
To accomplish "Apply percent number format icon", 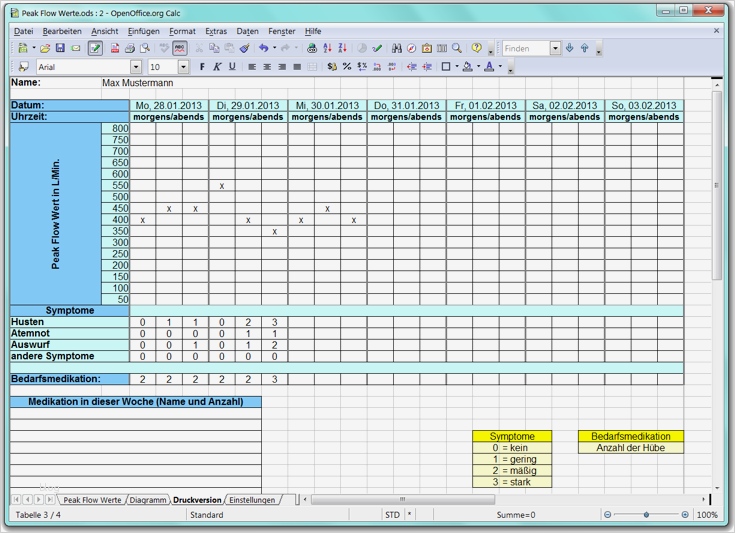I will (x=347, y=67).
